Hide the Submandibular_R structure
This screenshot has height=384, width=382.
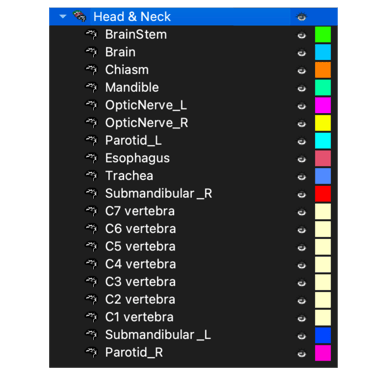(x=302, y=194)
